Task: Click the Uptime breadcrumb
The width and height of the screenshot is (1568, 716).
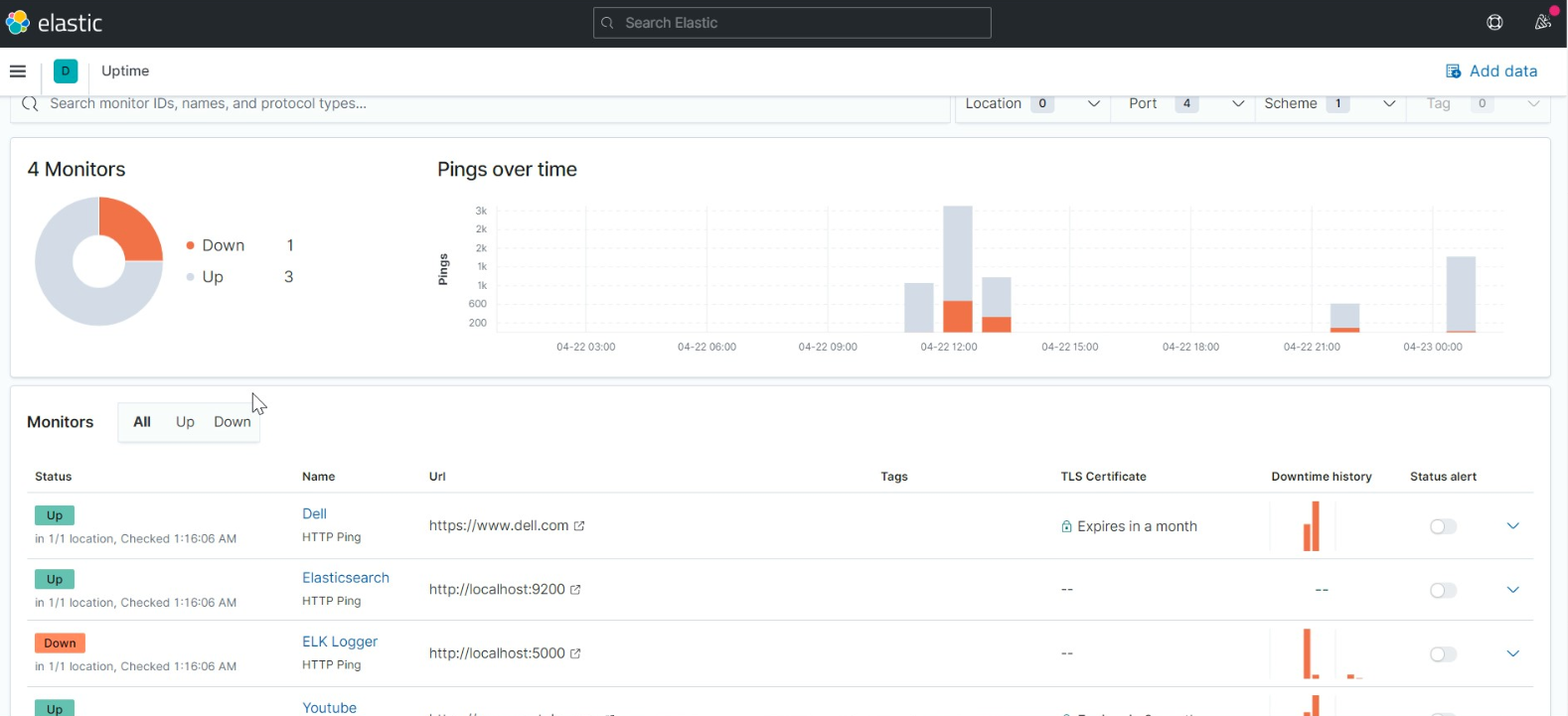Action: (x=125, y=72)
